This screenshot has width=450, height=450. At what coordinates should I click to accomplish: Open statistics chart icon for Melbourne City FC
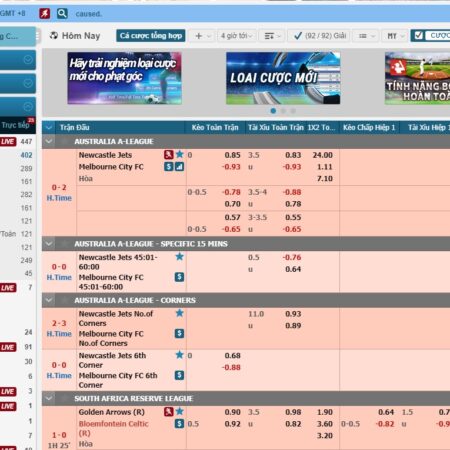pyautogui.click(x=179, y=166)
